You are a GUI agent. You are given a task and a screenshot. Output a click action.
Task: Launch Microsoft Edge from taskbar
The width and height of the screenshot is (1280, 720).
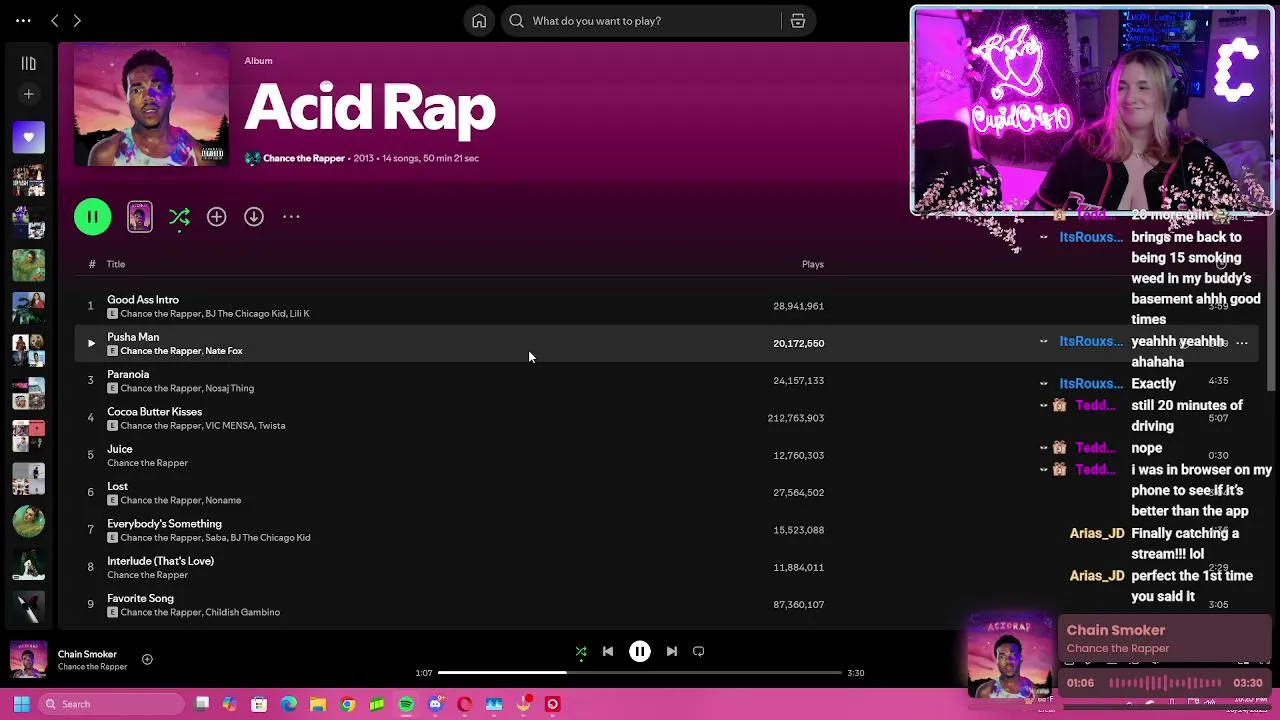point(289,704)
